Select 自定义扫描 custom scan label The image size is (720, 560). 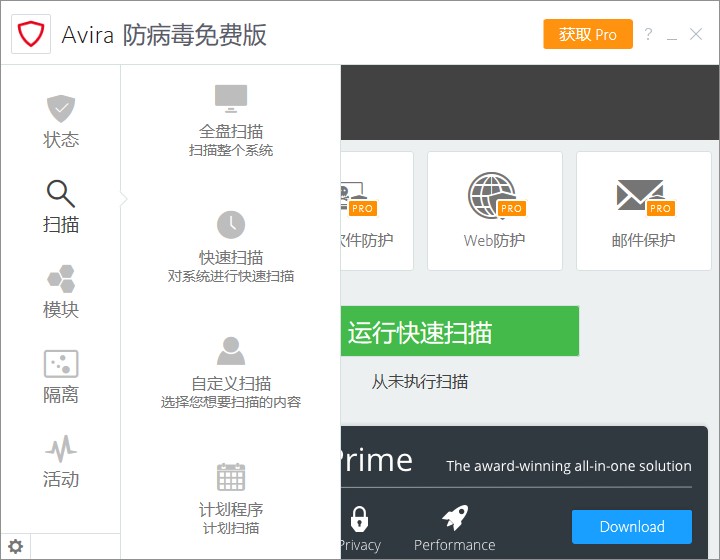pos(231,384)
